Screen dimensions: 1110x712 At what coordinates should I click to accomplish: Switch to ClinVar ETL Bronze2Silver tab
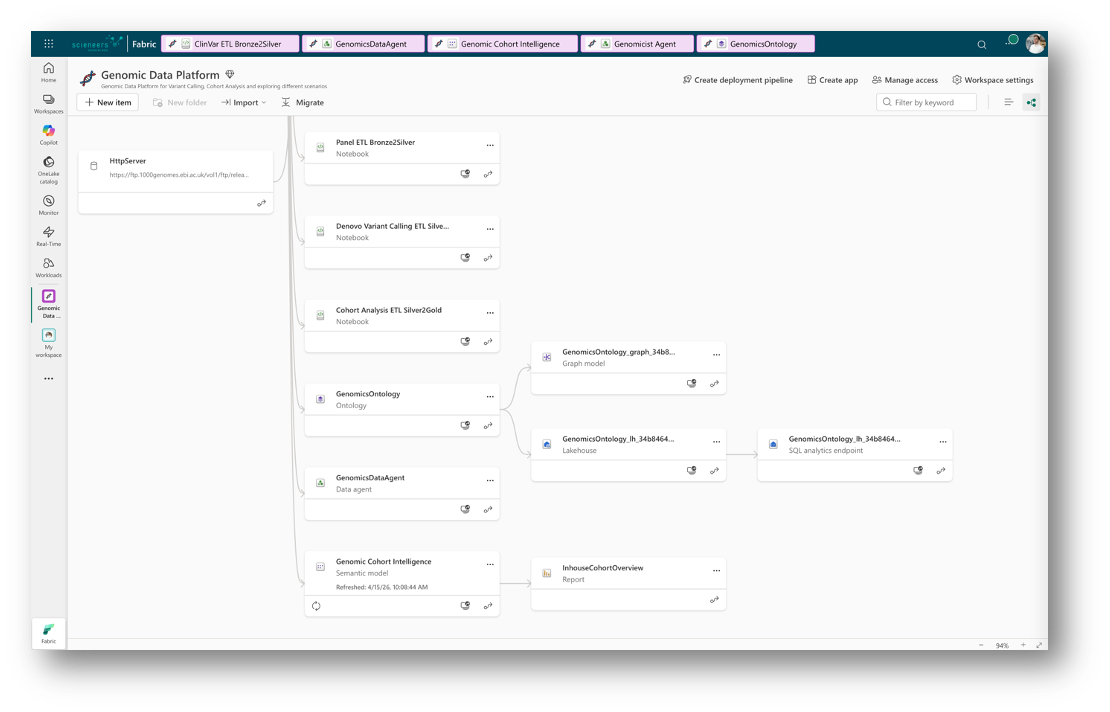(230, 44)
